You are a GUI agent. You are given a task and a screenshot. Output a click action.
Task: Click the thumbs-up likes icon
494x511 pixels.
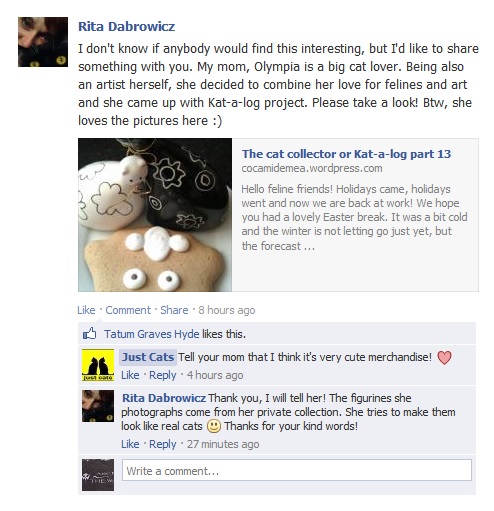click(89, 333)
